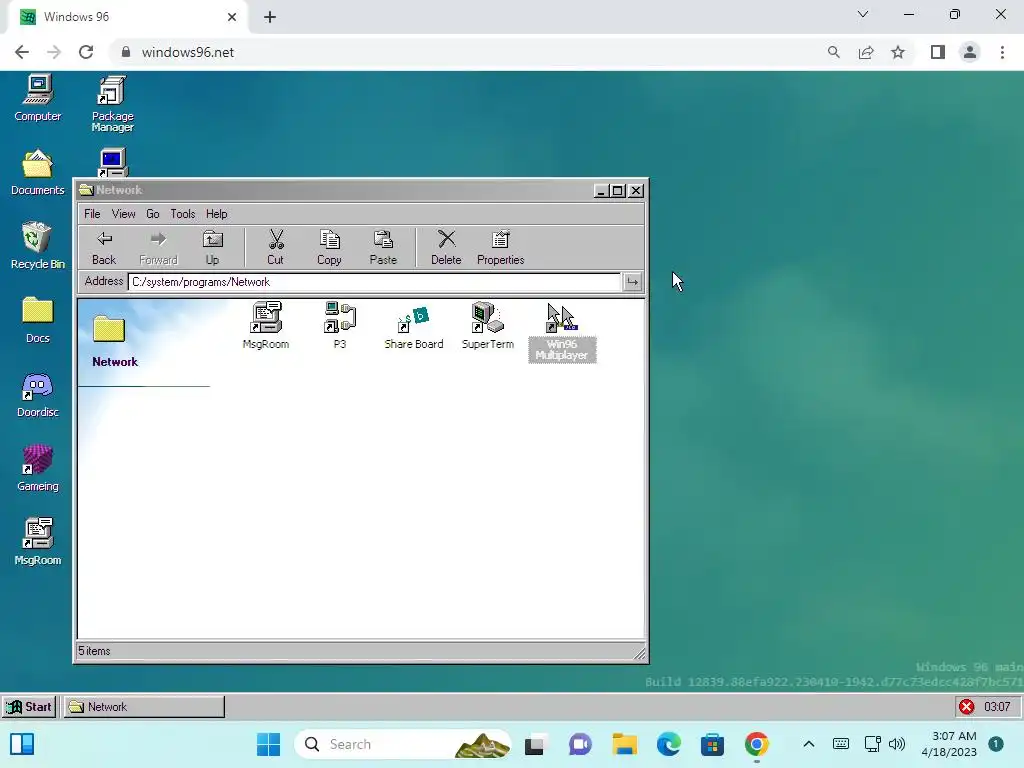Launch the Doordisc desktop shortcut
The height and width of the screenshot is (768, 1024).
(x=38, y=394)
